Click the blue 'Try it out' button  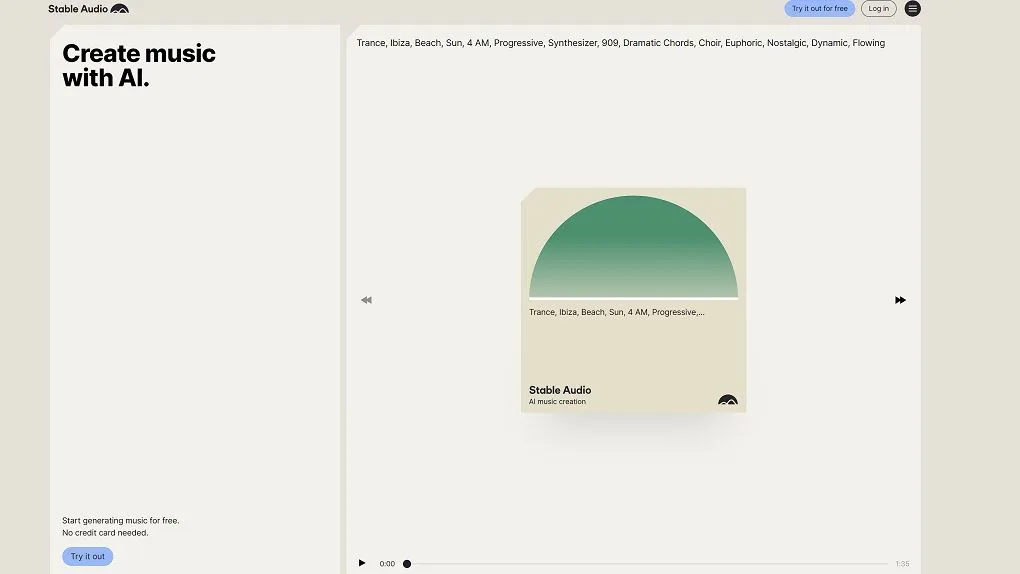tap(88, 556)
